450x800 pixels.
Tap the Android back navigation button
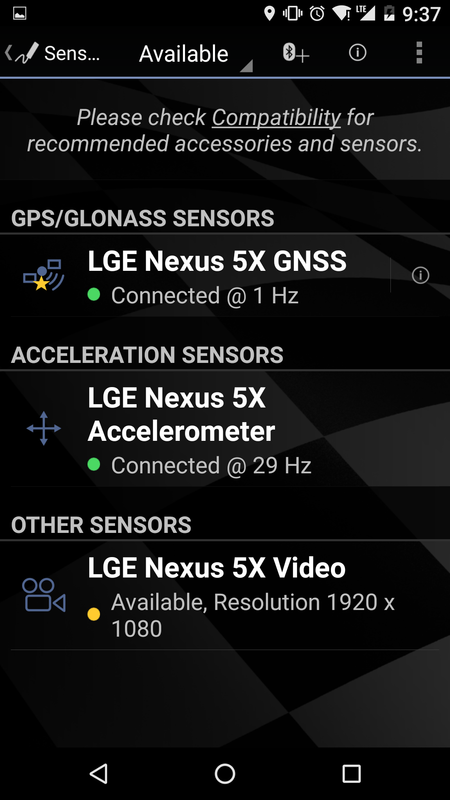pyautogui.click(x=98, y=773)
